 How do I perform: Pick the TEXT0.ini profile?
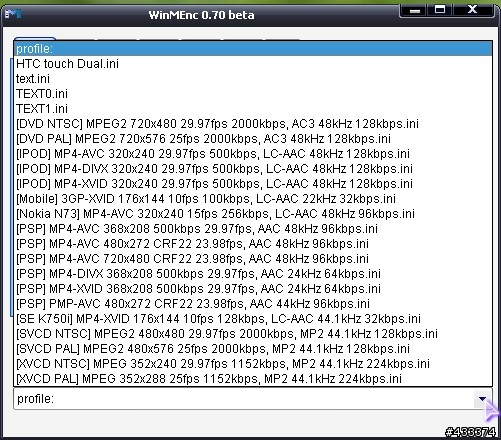[x=253, y=94]
